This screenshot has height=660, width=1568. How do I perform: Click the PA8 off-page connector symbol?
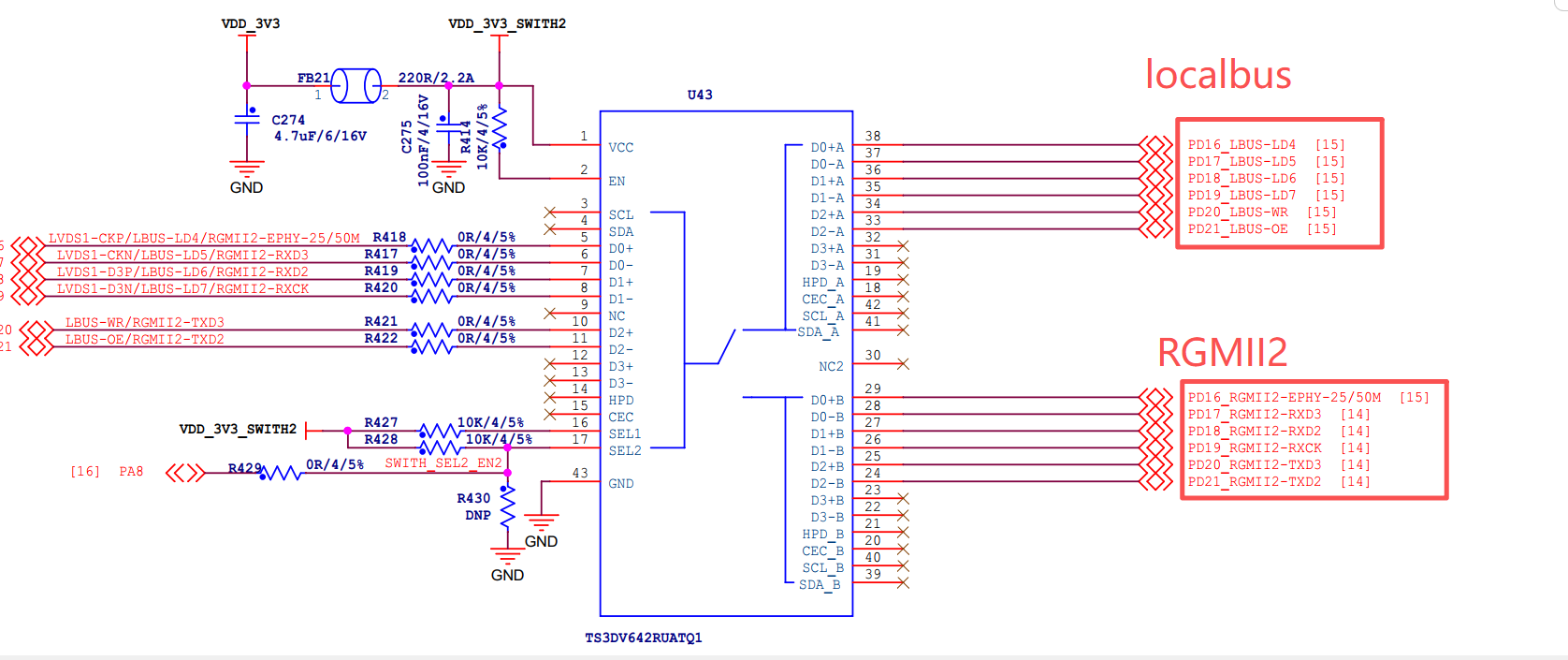coord(185,473)
